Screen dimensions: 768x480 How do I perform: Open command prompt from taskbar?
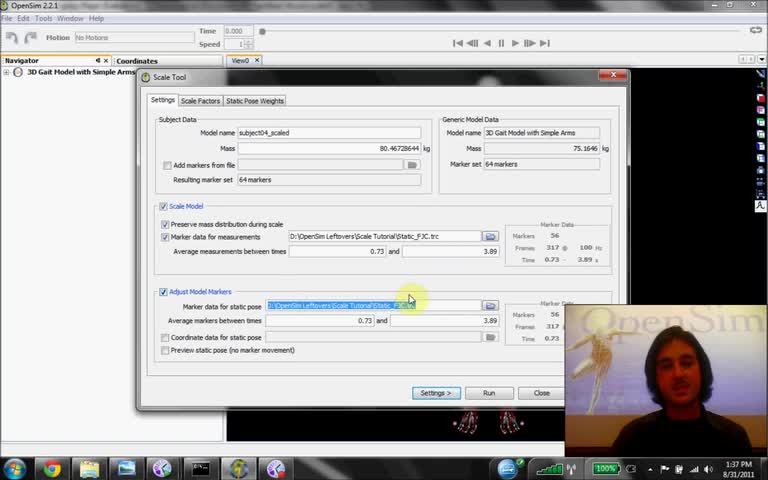(201, 469)
